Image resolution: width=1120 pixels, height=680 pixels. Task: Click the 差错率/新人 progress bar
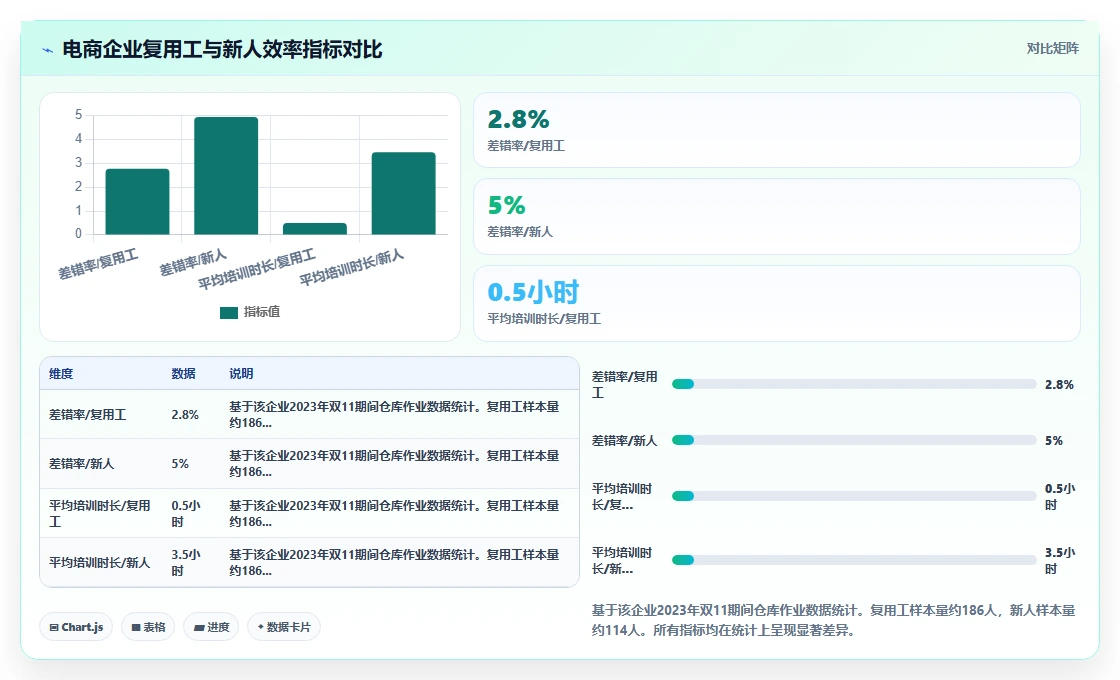[x=854, y=440]
